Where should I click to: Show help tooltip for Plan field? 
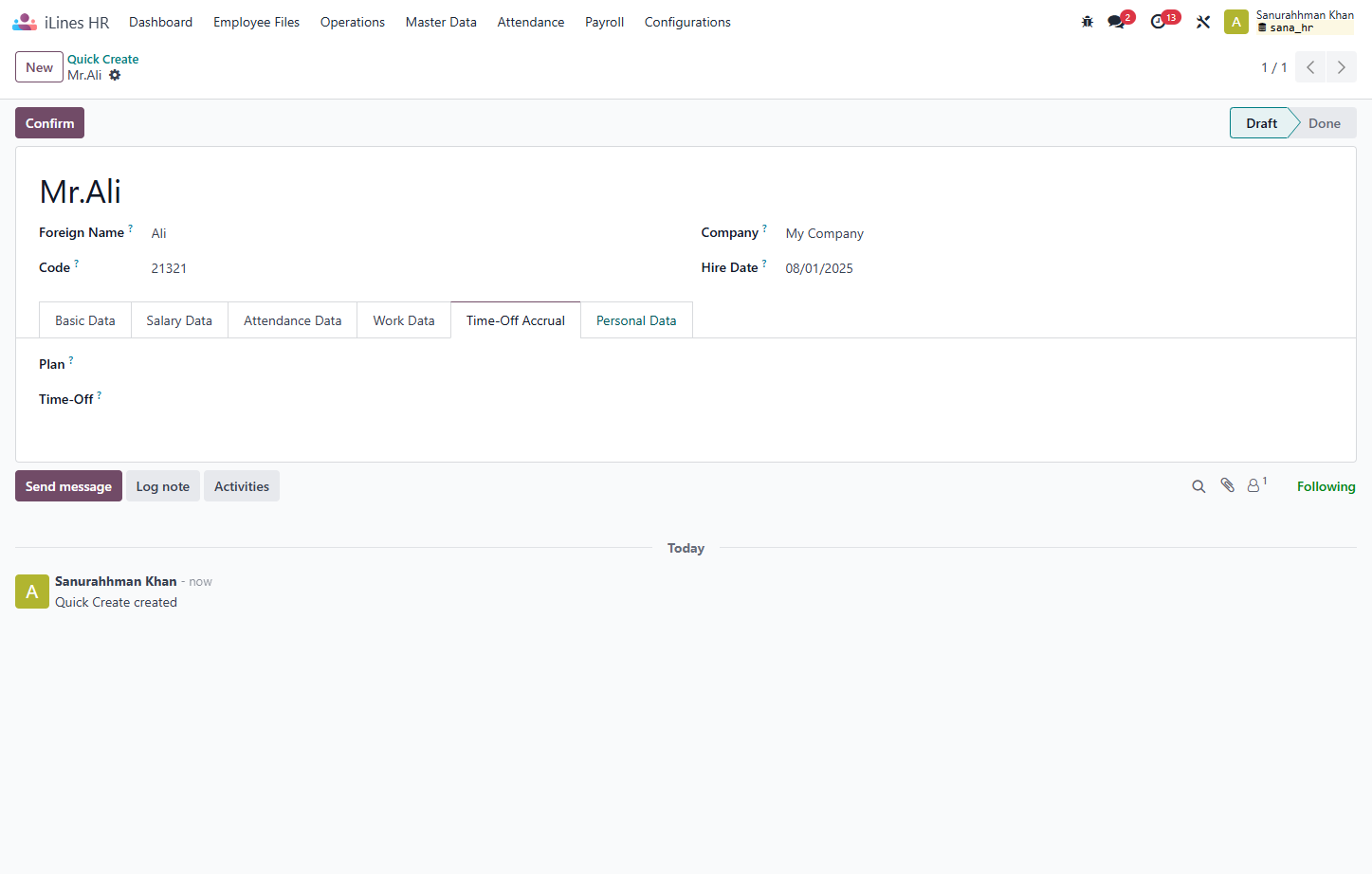[71, 360]
